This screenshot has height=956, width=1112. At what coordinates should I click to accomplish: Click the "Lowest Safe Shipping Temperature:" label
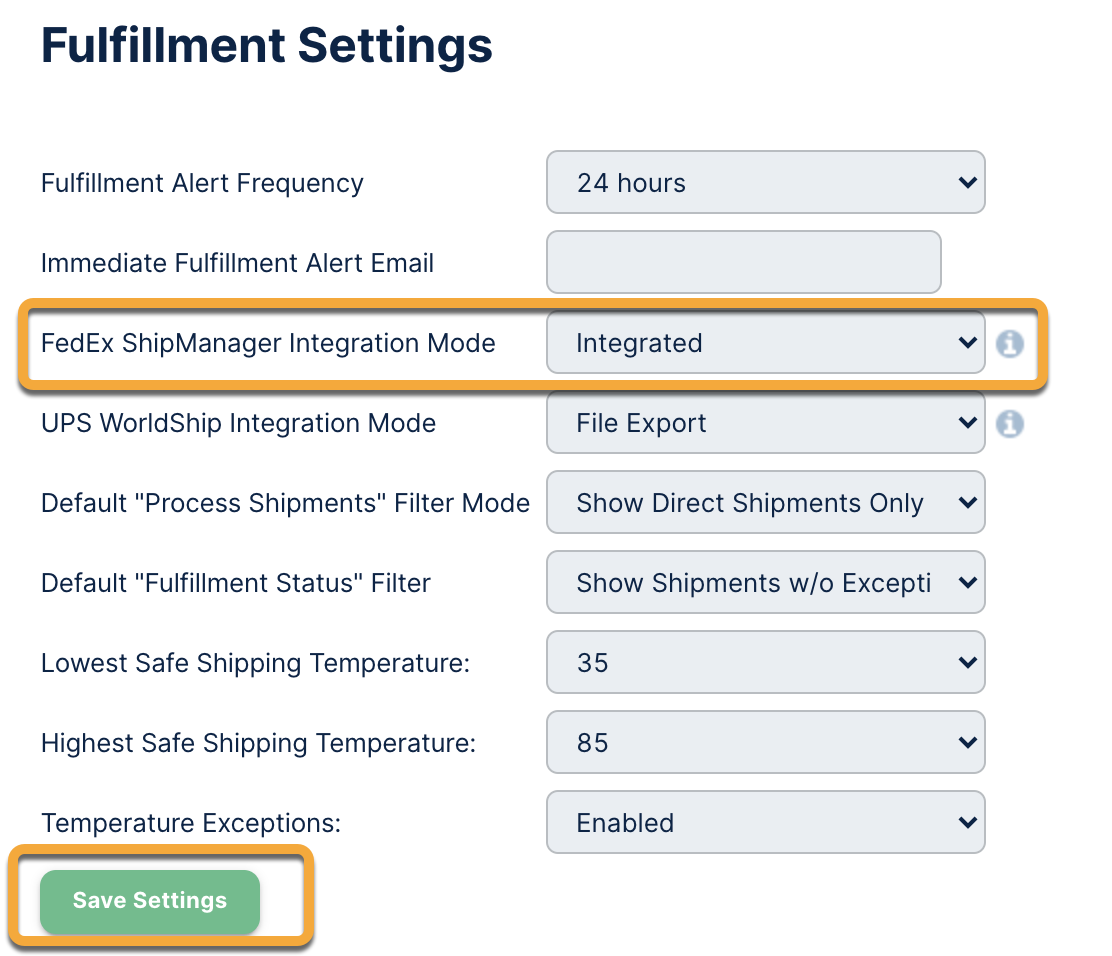pyautogui.click(x=255, y=664)
